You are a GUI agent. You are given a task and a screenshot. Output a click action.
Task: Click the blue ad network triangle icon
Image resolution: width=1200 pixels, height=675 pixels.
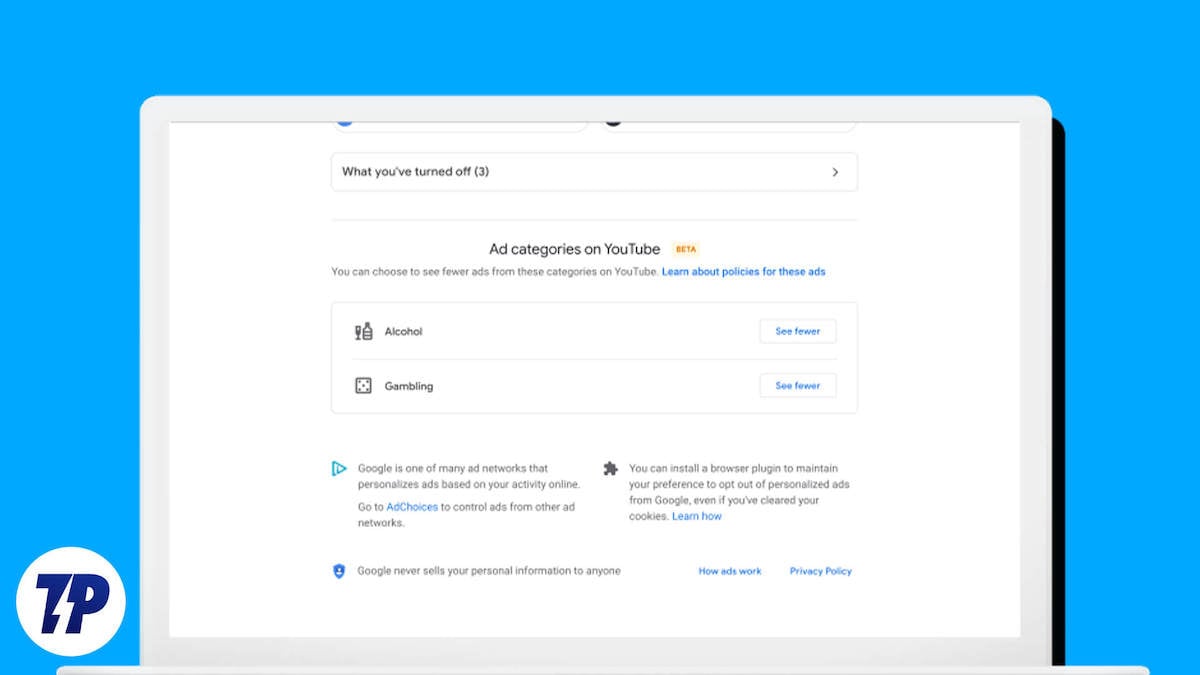[339, 468]
